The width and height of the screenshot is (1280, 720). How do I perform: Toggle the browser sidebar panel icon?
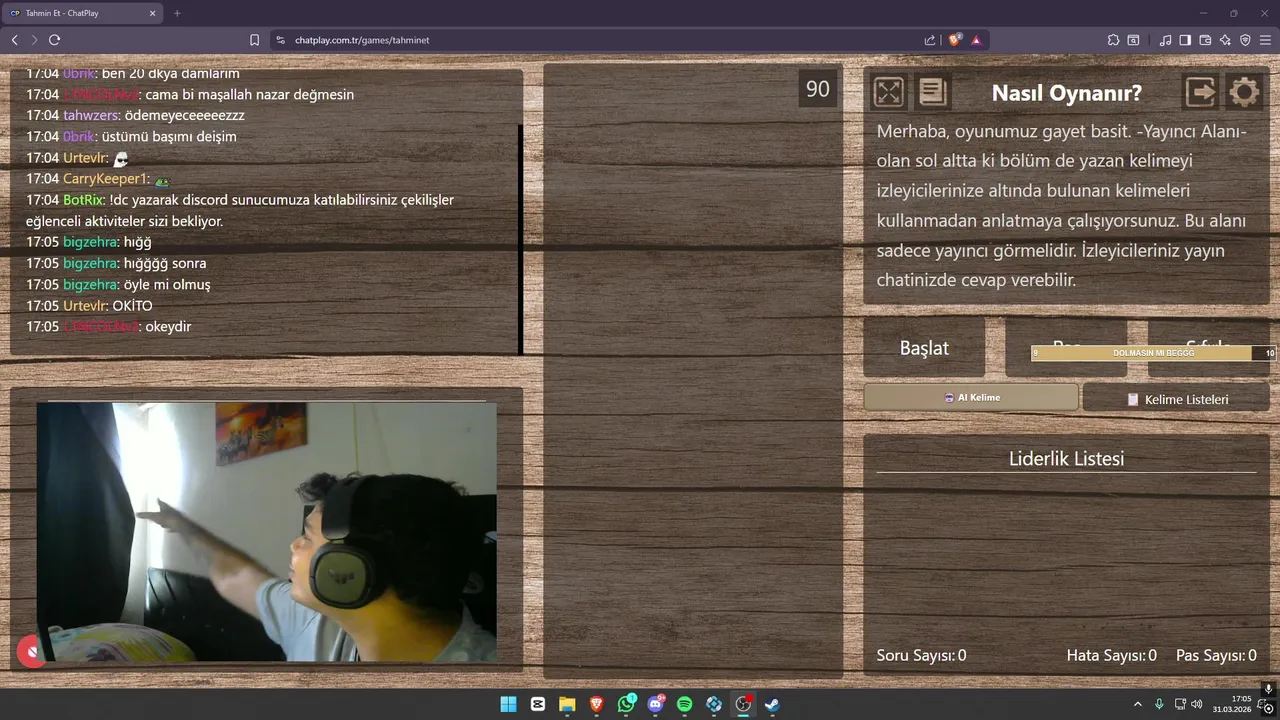(1185, 40)
